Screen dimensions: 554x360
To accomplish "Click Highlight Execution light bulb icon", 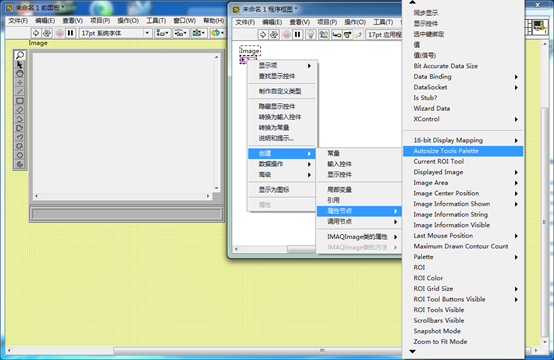I will click(311, 35).
